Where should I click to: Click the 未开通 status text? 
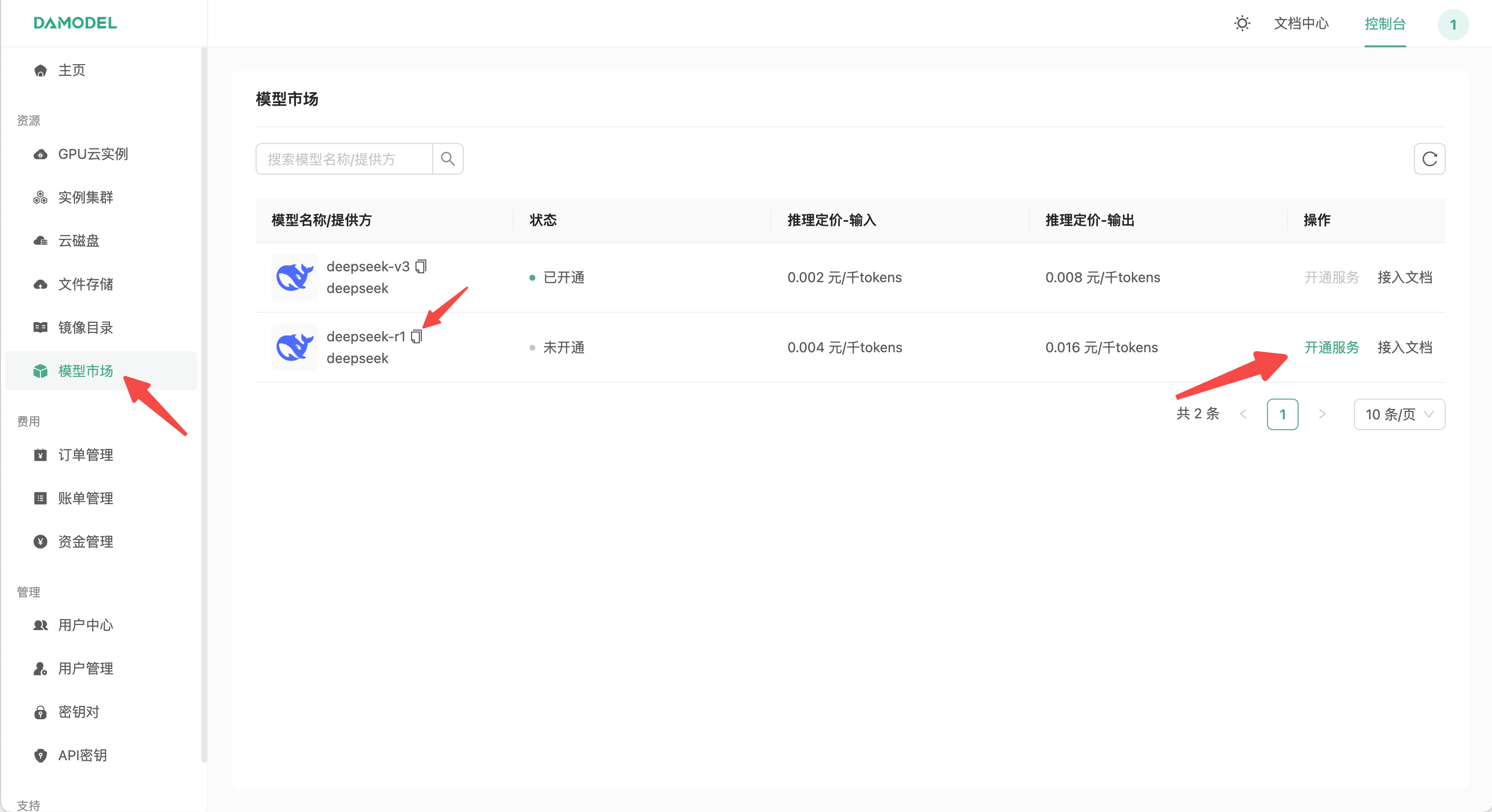[x=563, y=347]
